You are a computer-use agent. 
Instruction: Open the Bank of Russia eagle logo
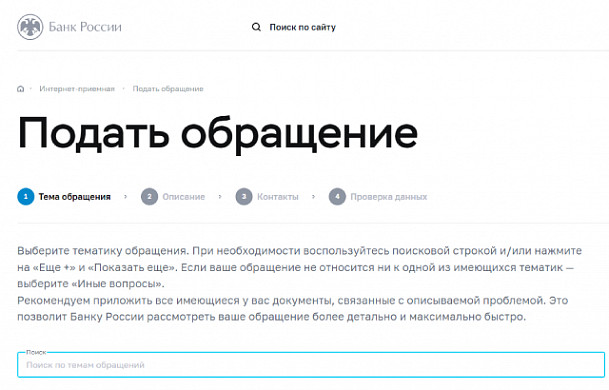[30, 27]
